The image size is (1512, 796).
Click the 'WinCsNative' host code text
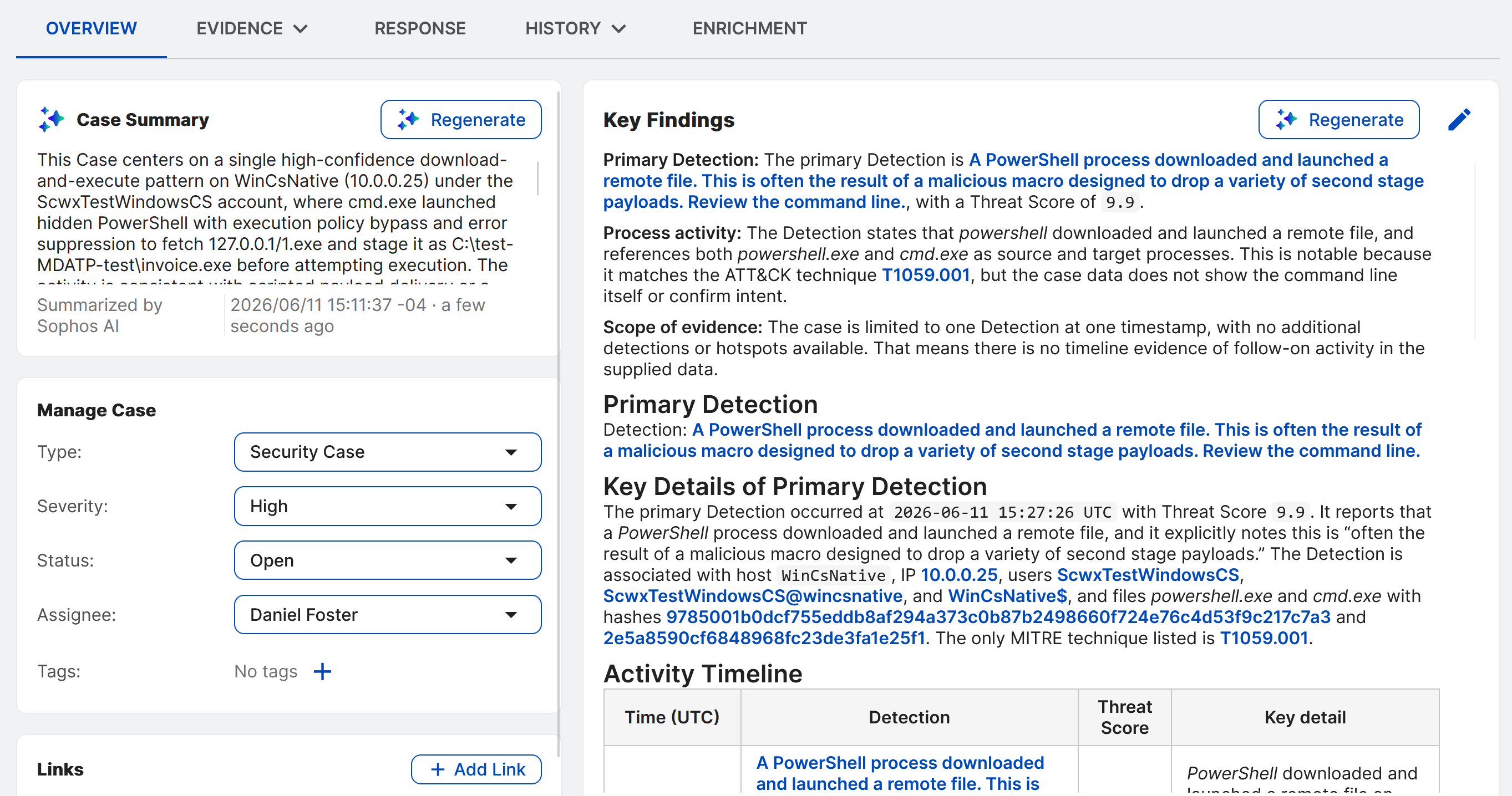[833, 575]
